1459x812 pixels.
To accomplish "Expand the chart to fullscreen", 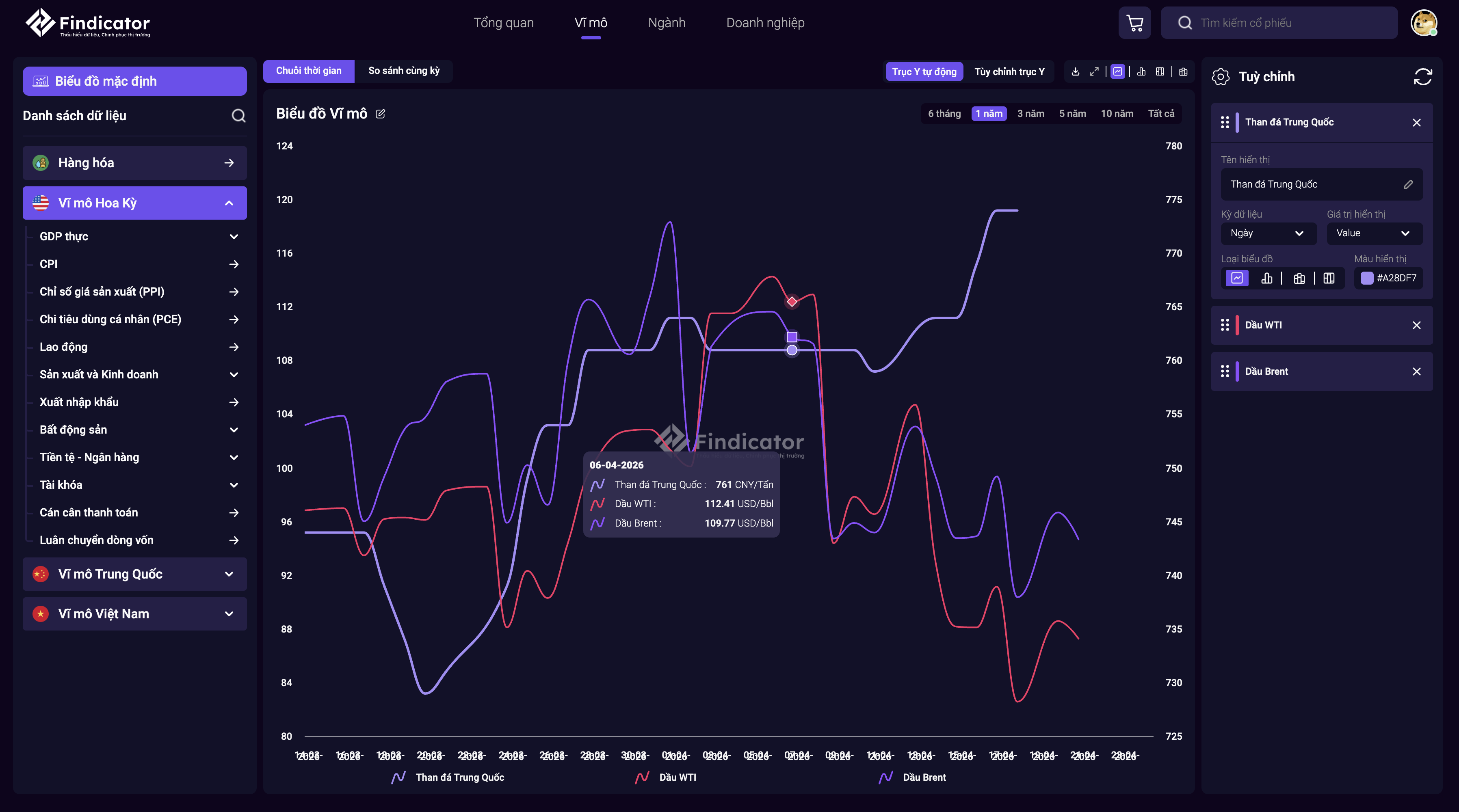I will tap(1094, 72).
